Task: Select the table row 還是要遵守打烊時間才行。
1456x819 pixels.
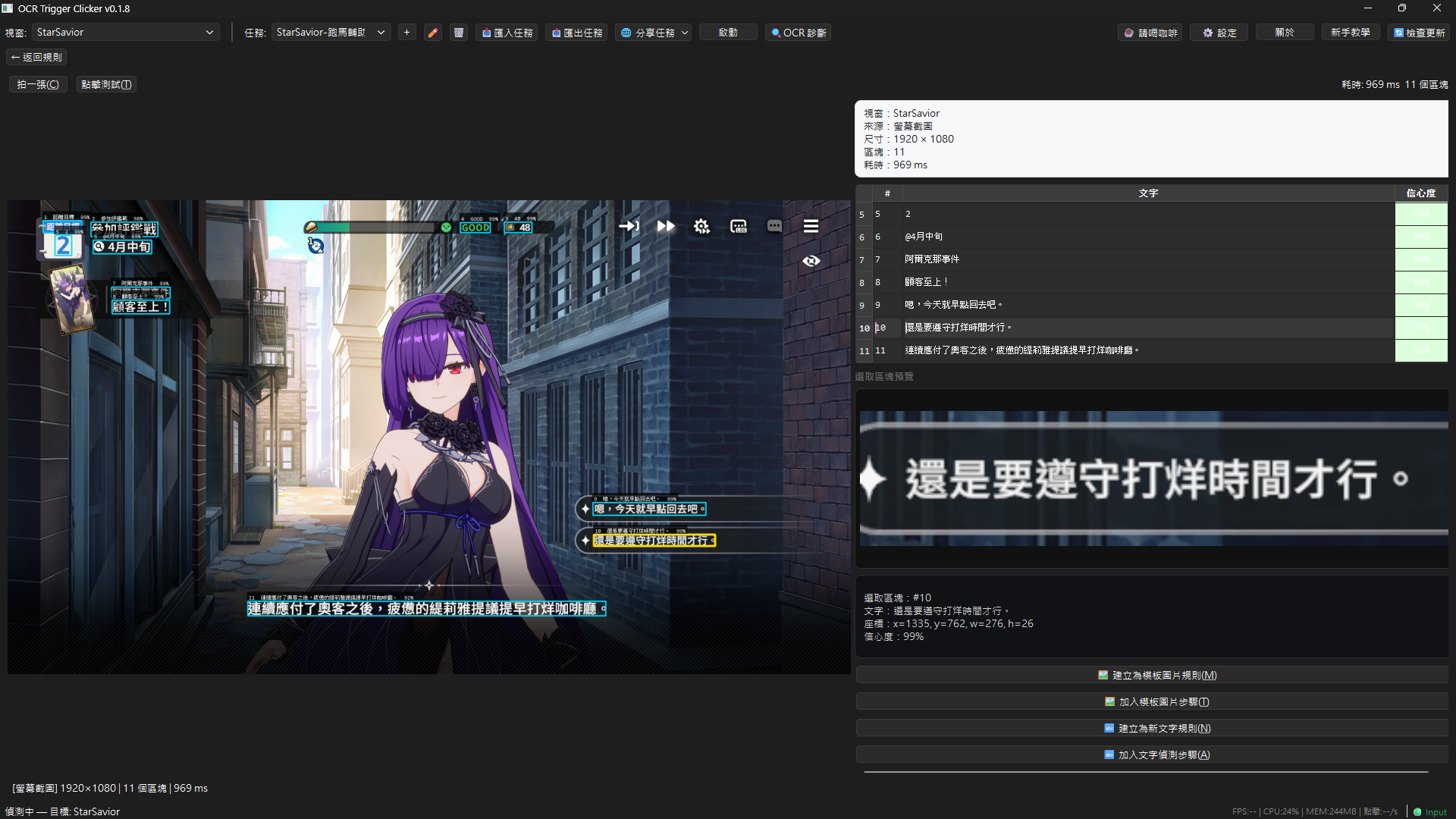Action: 1152,328
